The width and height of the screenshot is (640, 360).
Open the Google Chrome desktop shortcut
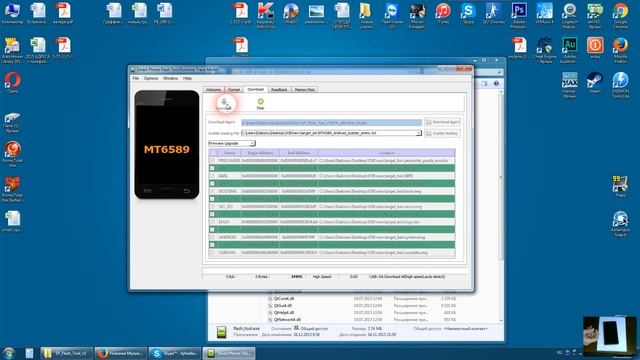pyautogui.click(x=620, y=15)
